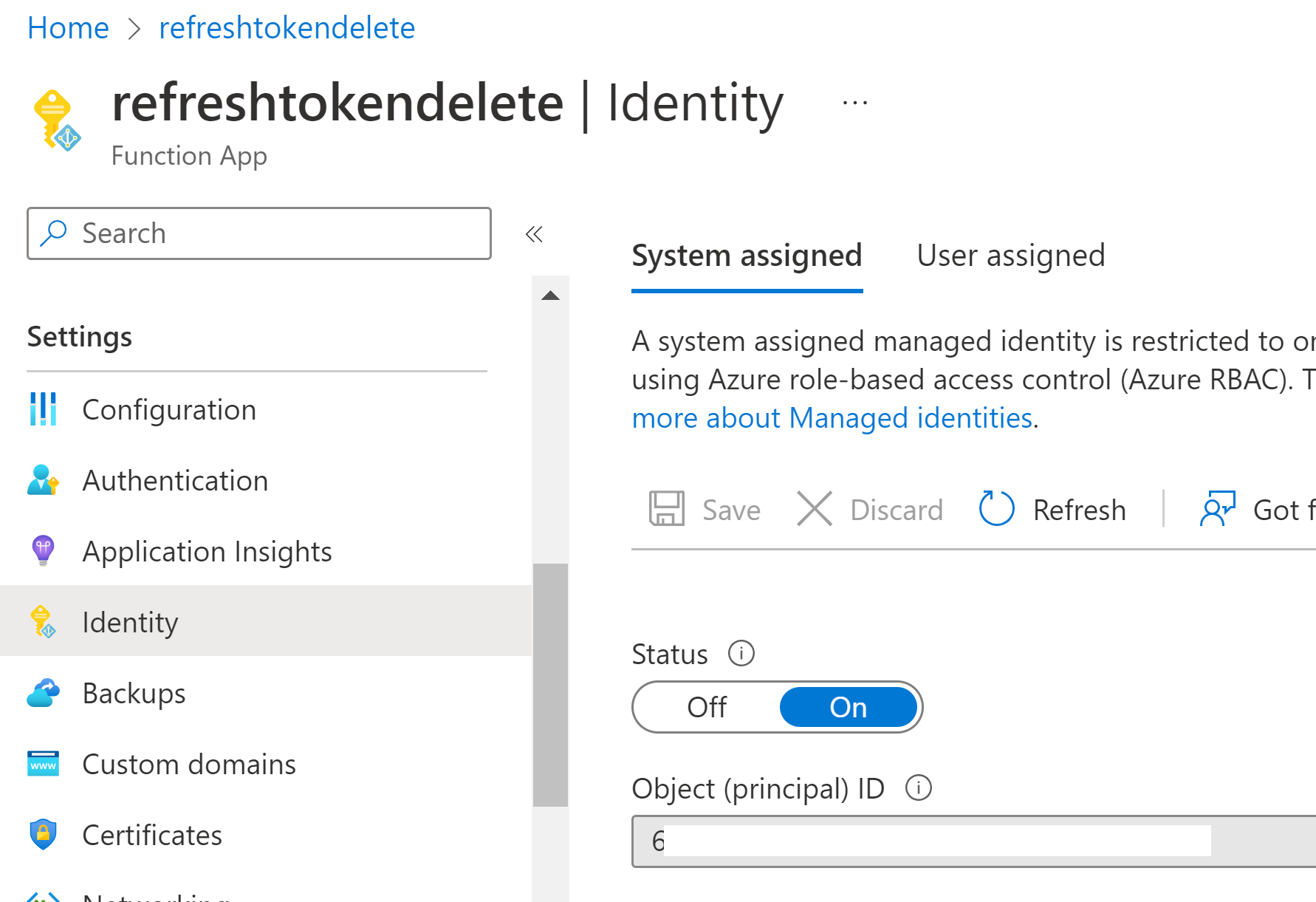This screenshot has width=1316, height=902.
Task: Switch to System assigned tab
Action: [x=747, y=256]
